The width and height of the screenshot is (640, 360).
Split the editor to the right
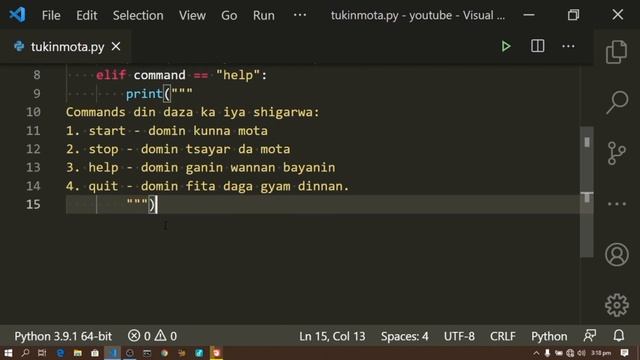coord(538,46)
